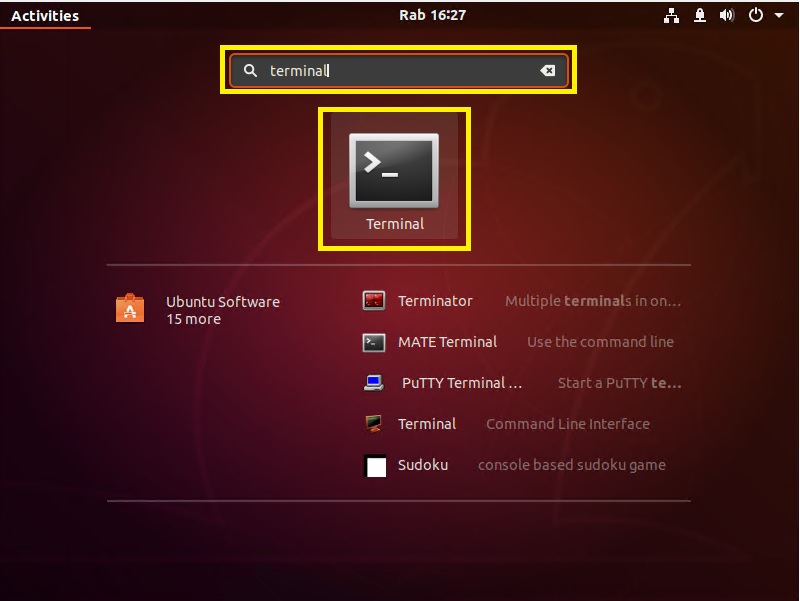Clear the search text with the backspace icon
800x601 pixels.
pos(548,71)
